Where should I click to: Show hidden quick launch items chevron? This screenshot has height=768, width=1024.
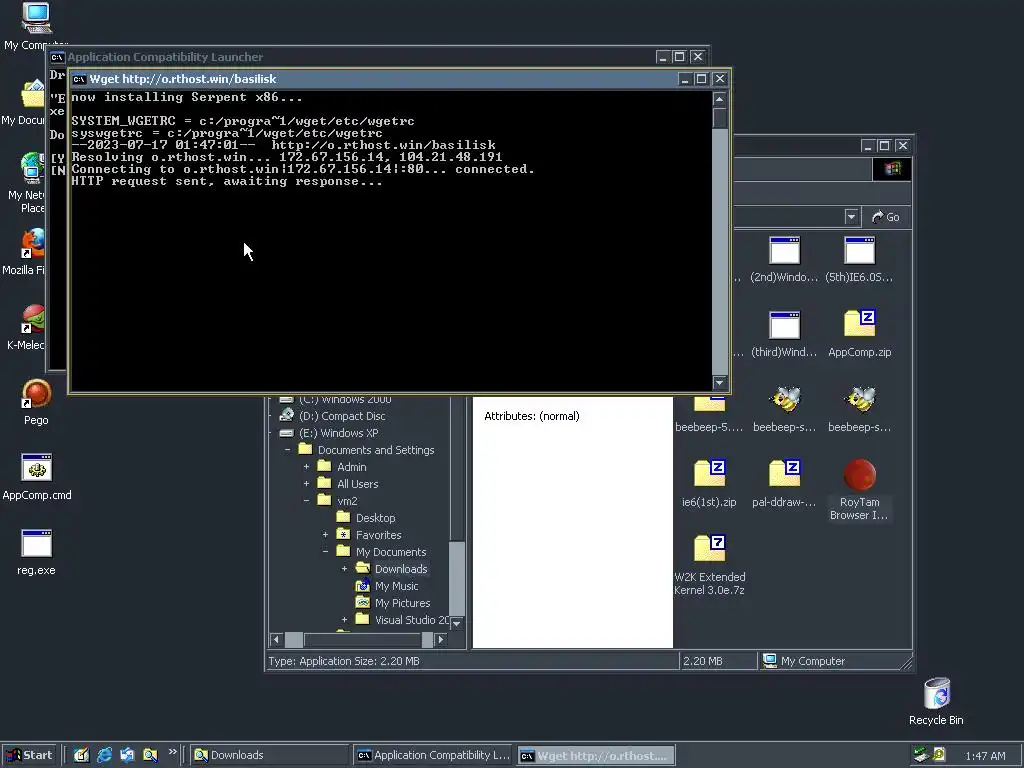point(172,752)
